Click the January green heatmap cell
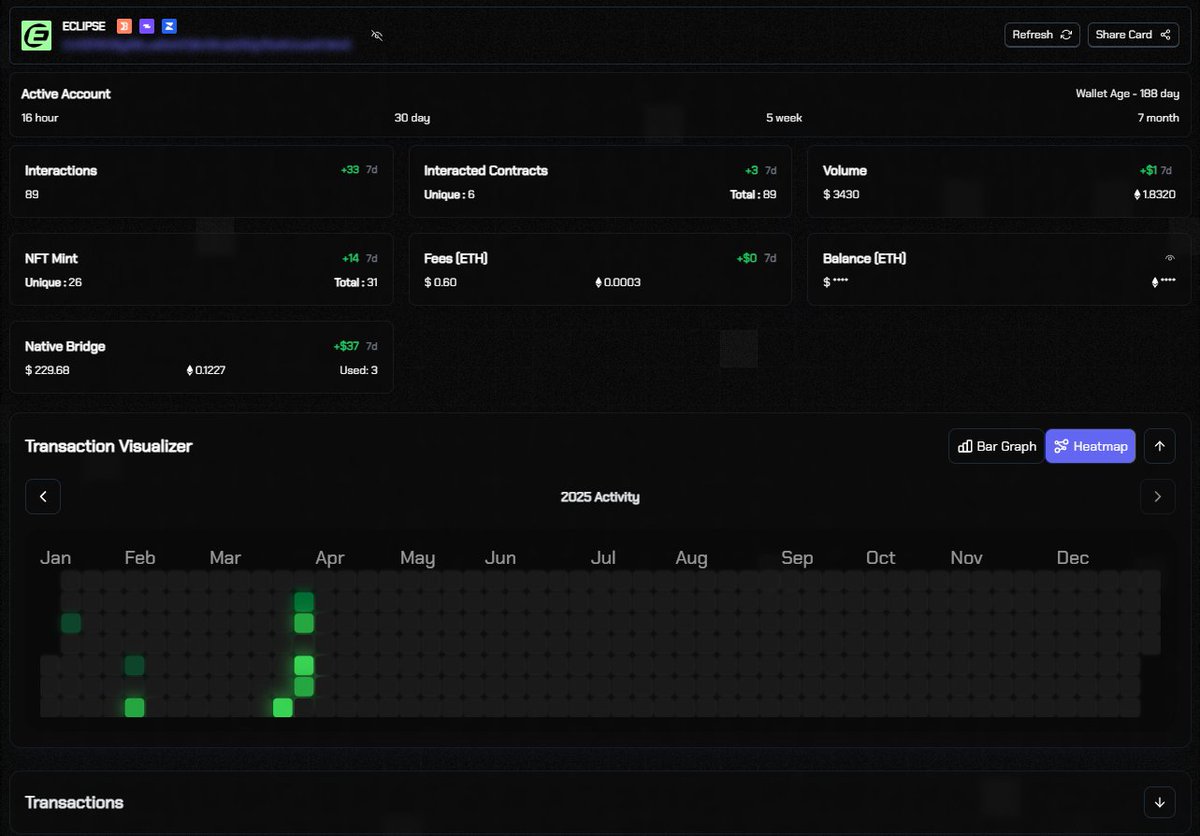The image size is (1200, 836). tap(71, 623)
